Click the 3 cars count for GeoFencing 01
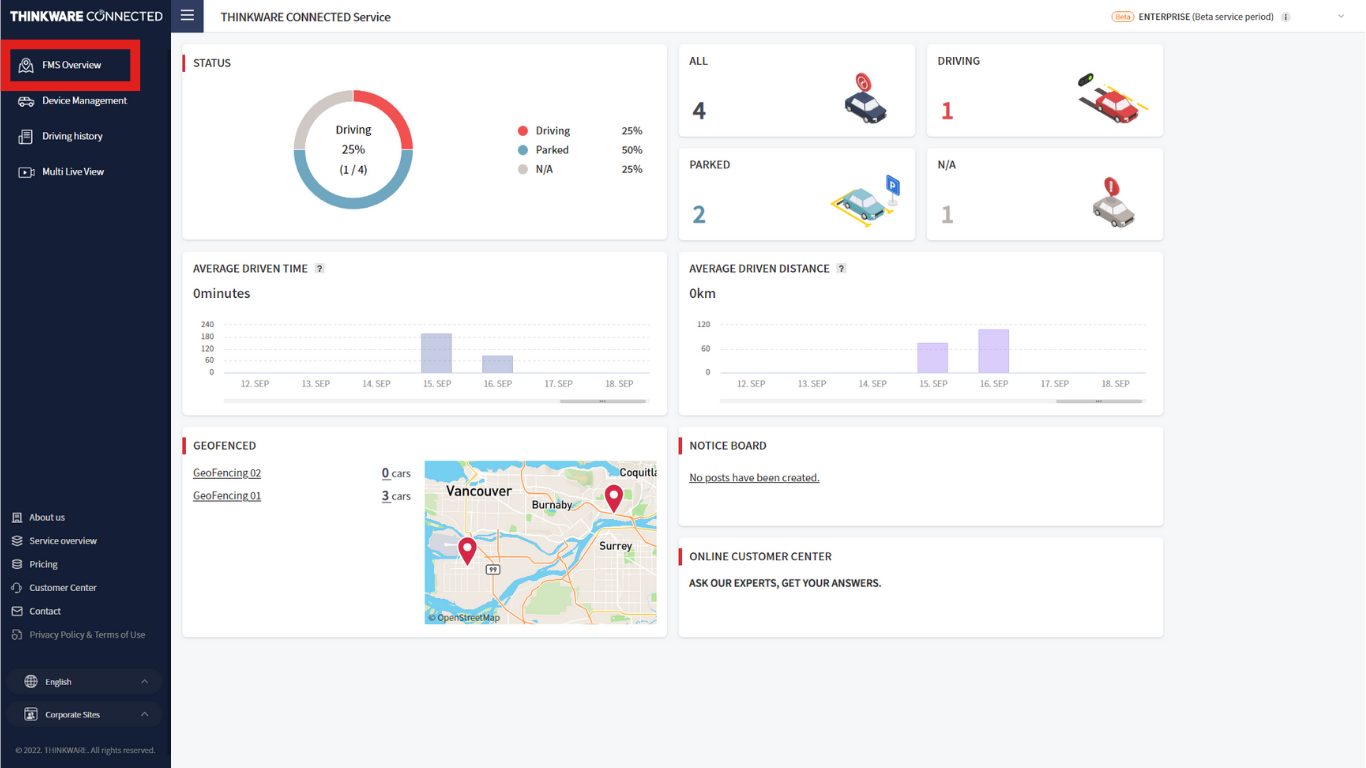 (396, 496)
